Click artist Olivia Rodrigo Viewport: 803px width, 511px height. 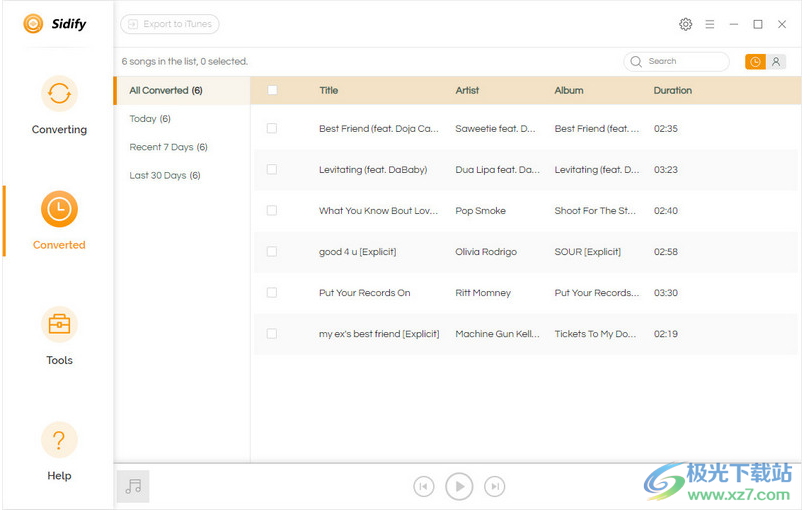tap(486, 252)
